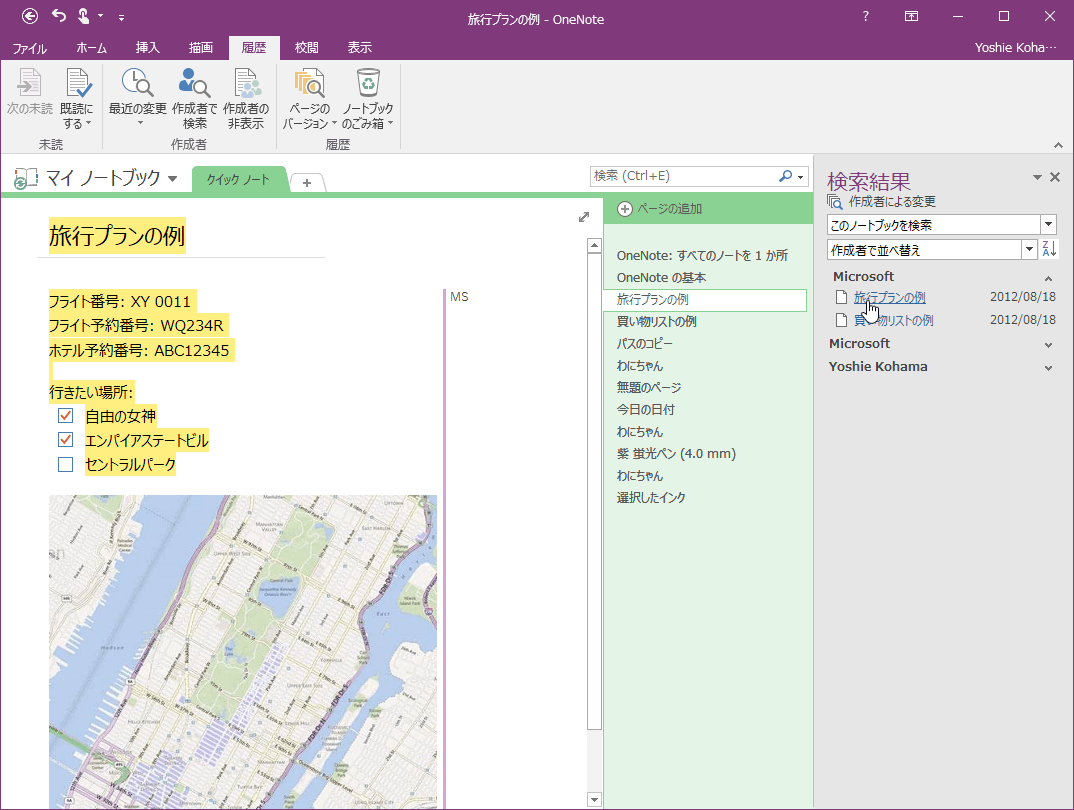The height and width of the screenshot is (810, 1074).
Task: Open 今日の日付 page
Action: [x=645, y=409]
